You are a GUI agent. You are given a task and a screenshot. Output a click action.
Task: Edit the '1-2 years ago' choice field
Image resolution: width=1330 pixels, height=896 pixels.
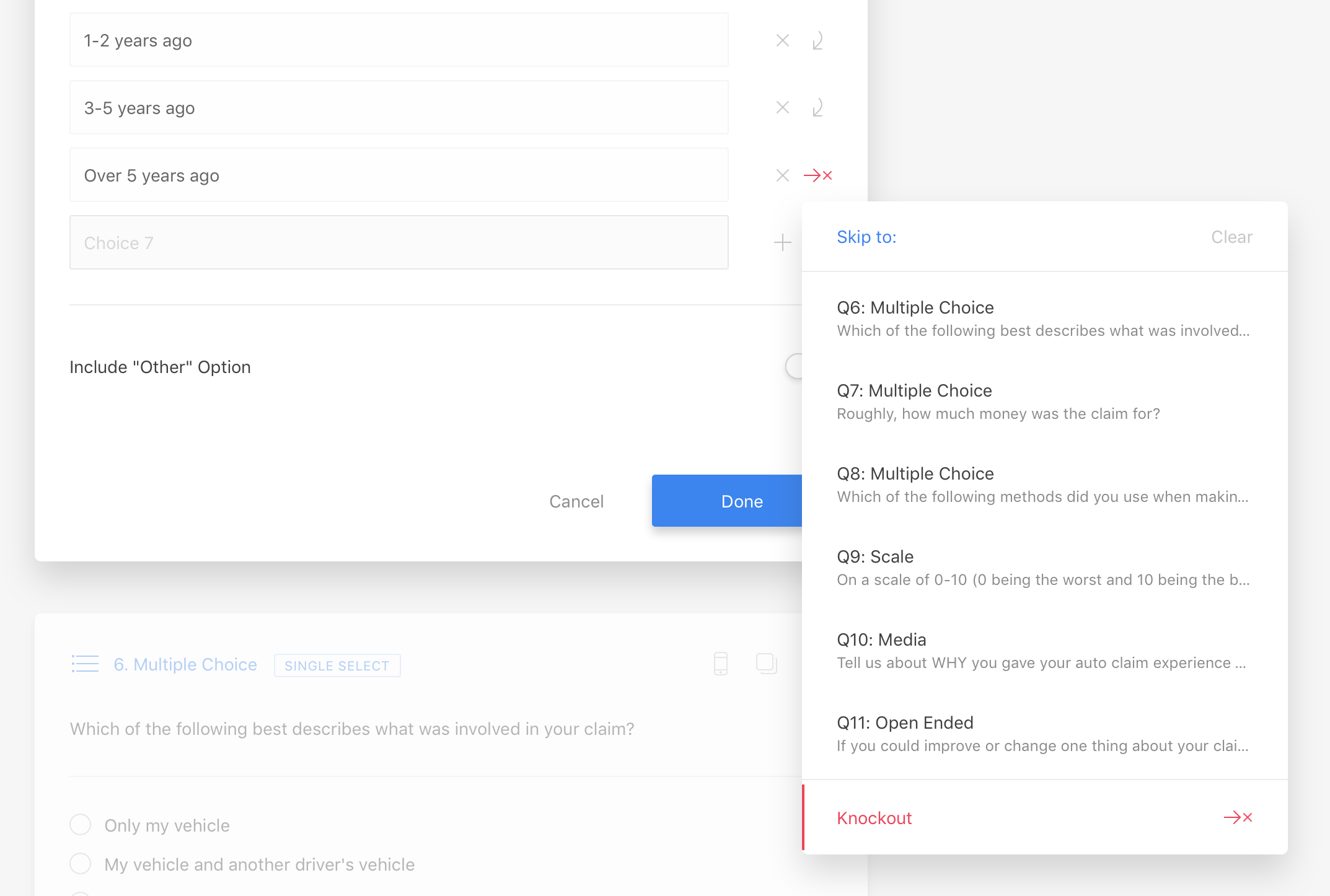pos(399,40)
